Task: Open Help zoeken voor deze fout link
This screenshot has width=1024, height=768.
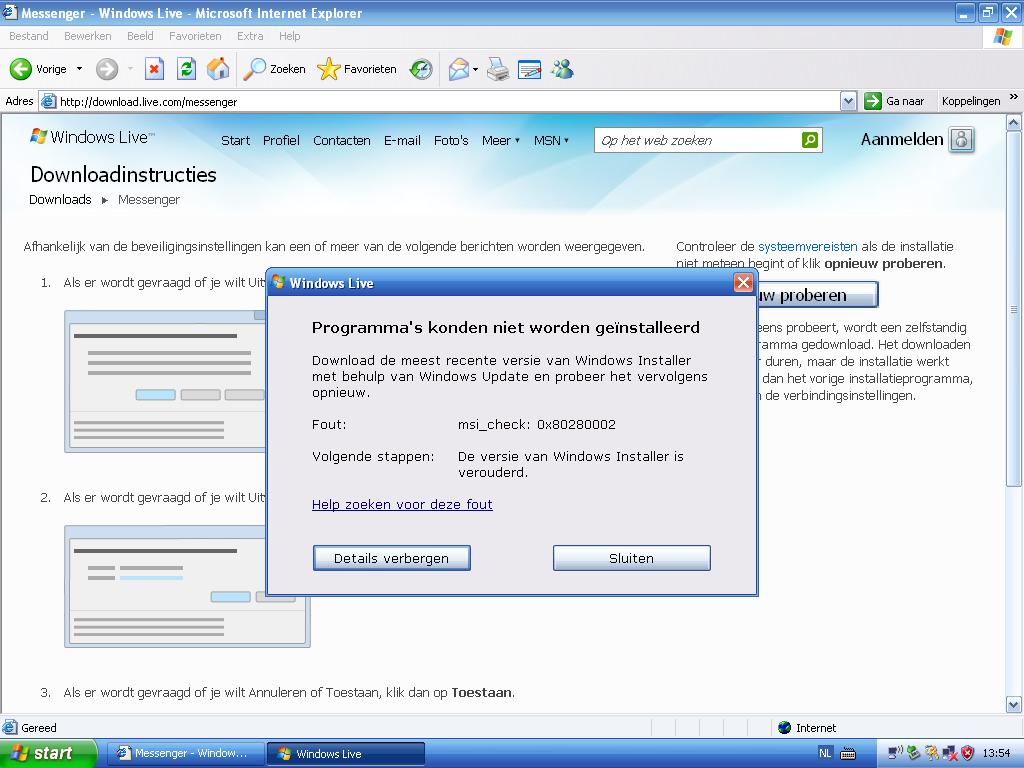Action: 402,504
